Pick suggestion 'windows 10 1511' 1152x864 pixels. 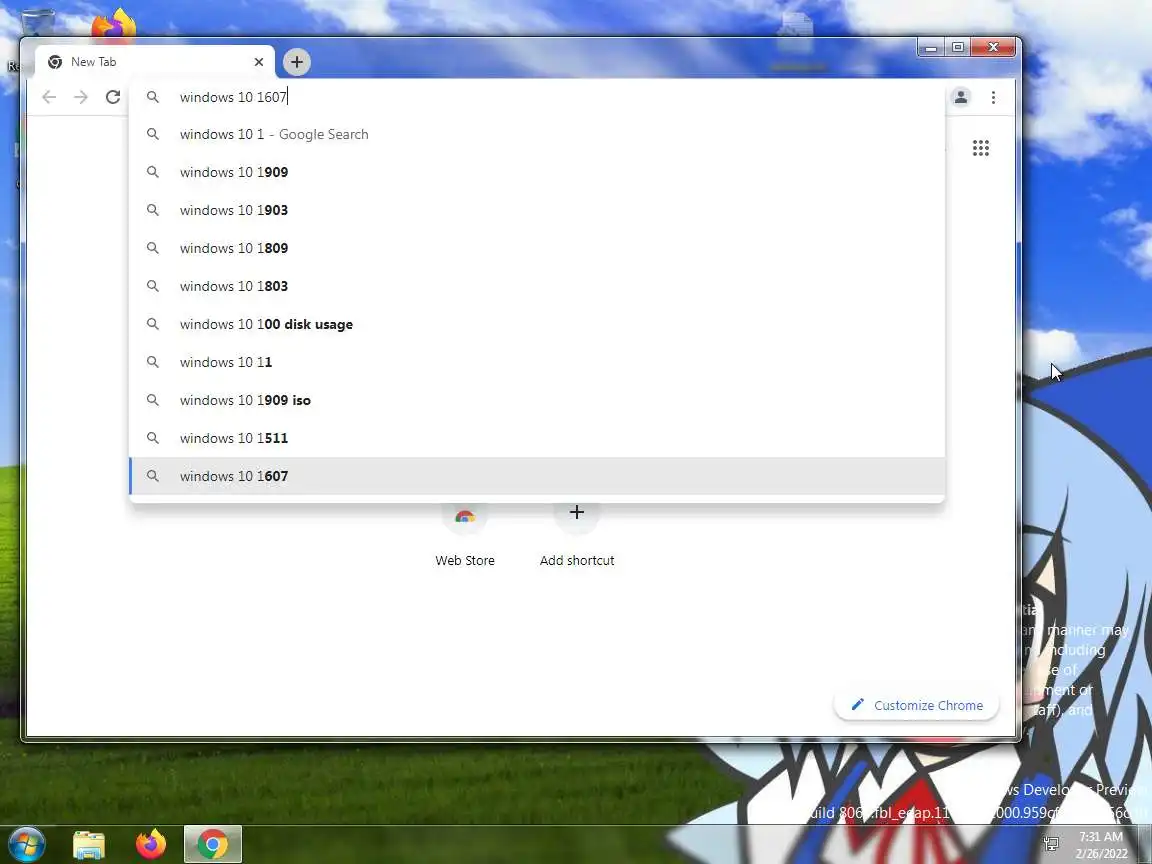tap(536, 438)
